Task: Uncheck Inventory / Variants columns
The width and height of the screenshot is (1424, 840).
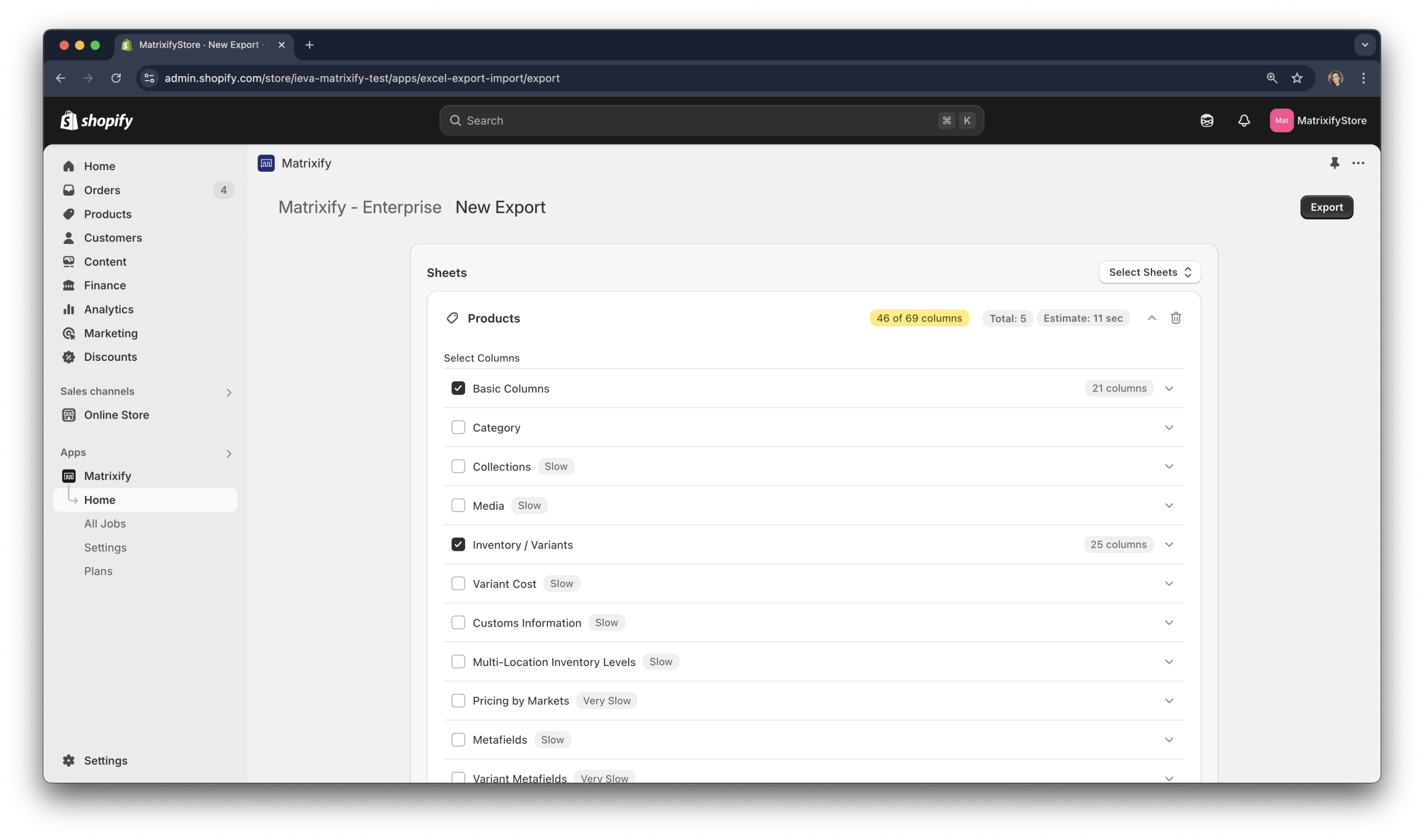Action: point(458,544)
